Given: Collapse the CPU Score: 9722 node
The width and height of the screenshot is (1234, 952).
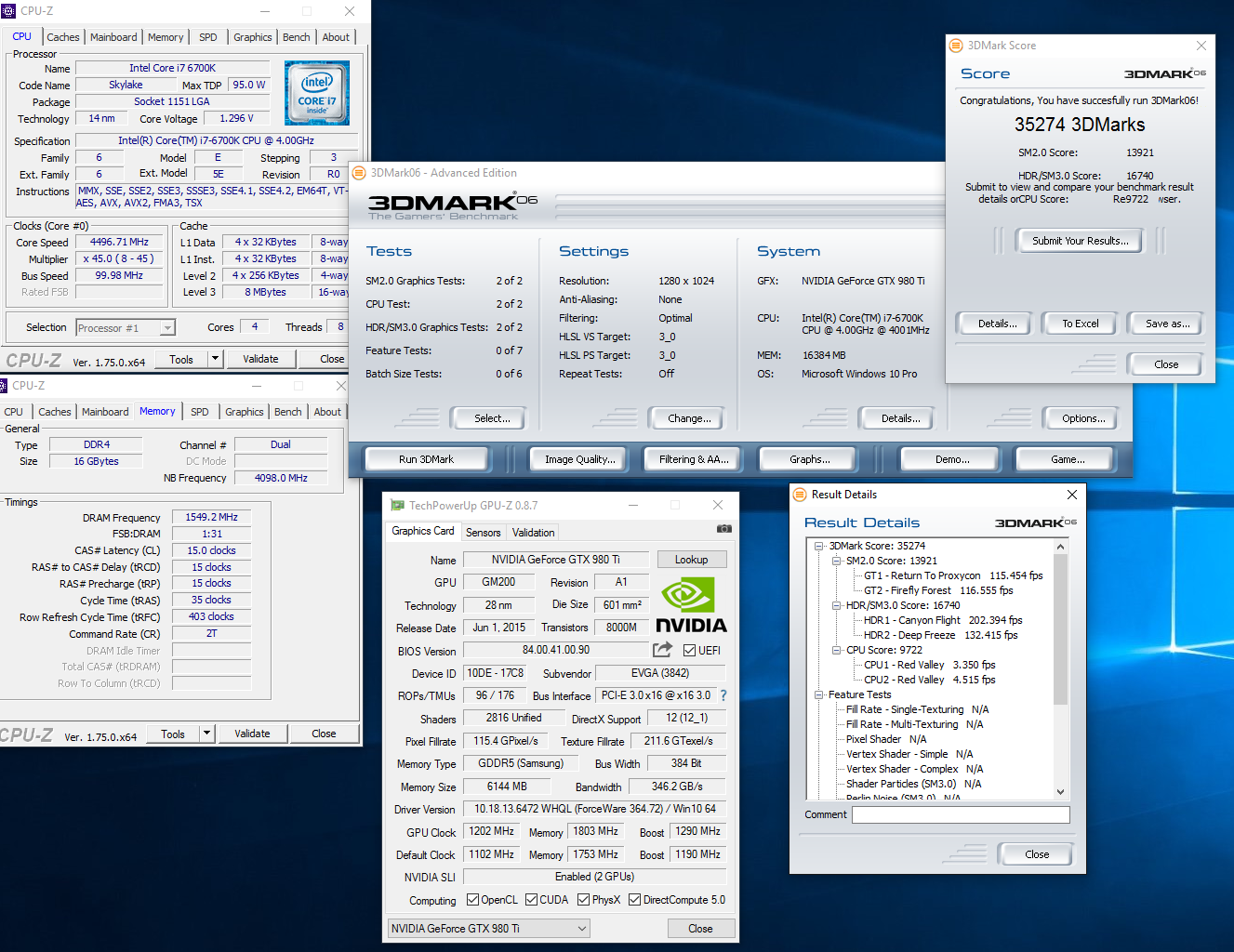Looking at the screenshot, I should pos(837,650).
